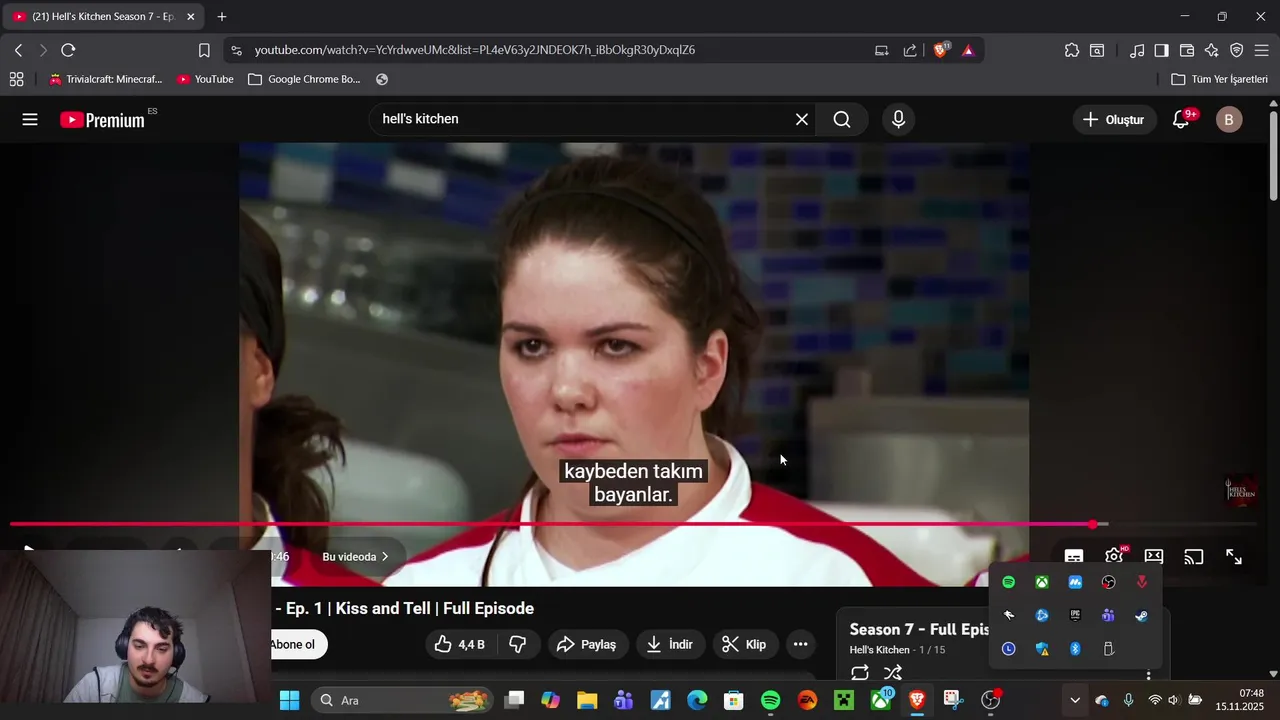Dislike the video
The image size is (1280, 720).
tap(517, 645)
